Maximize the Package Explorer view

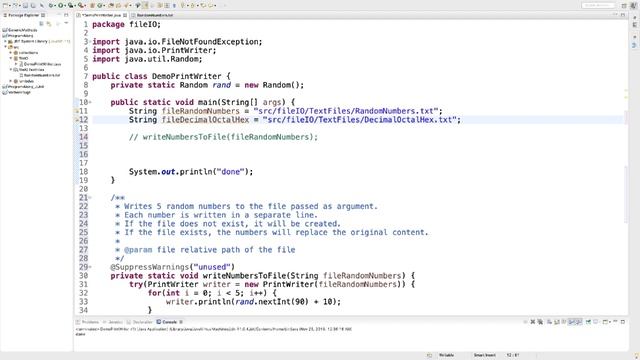pos(66,15)
